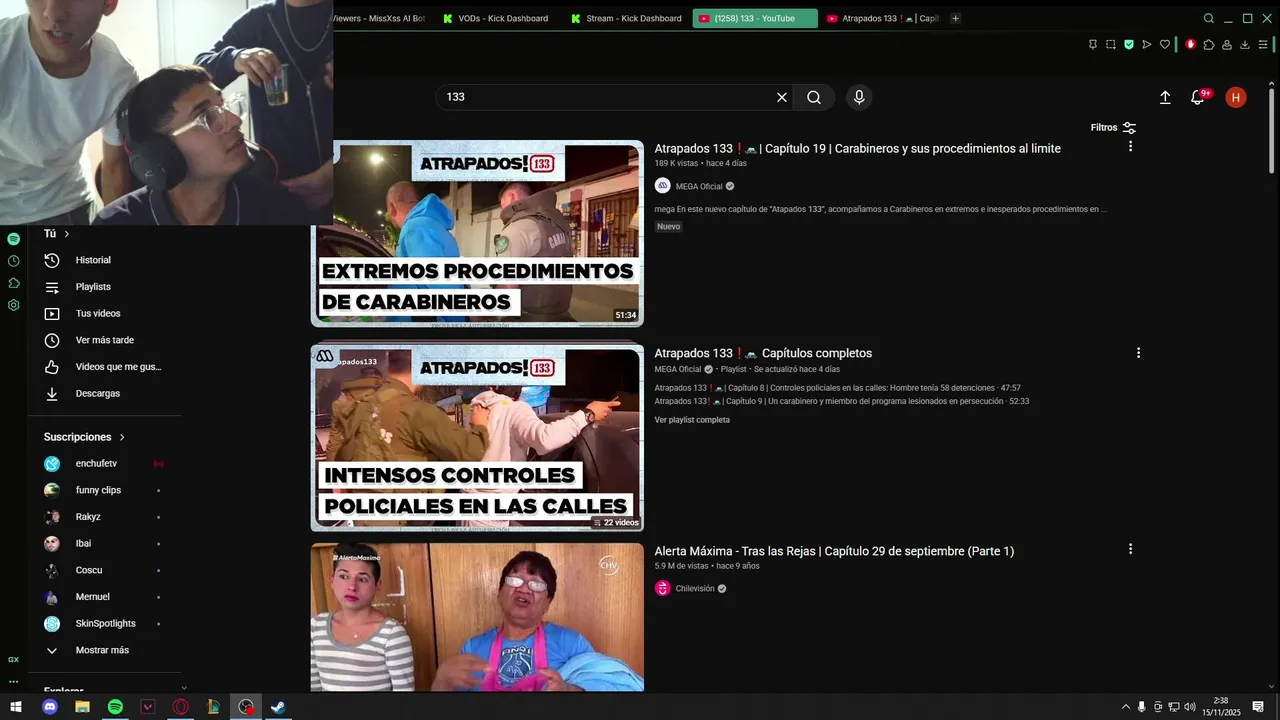Click the Opera send/flow arrow icon
This screenshot has width=1280, height=720.
tap(1147, 44)
